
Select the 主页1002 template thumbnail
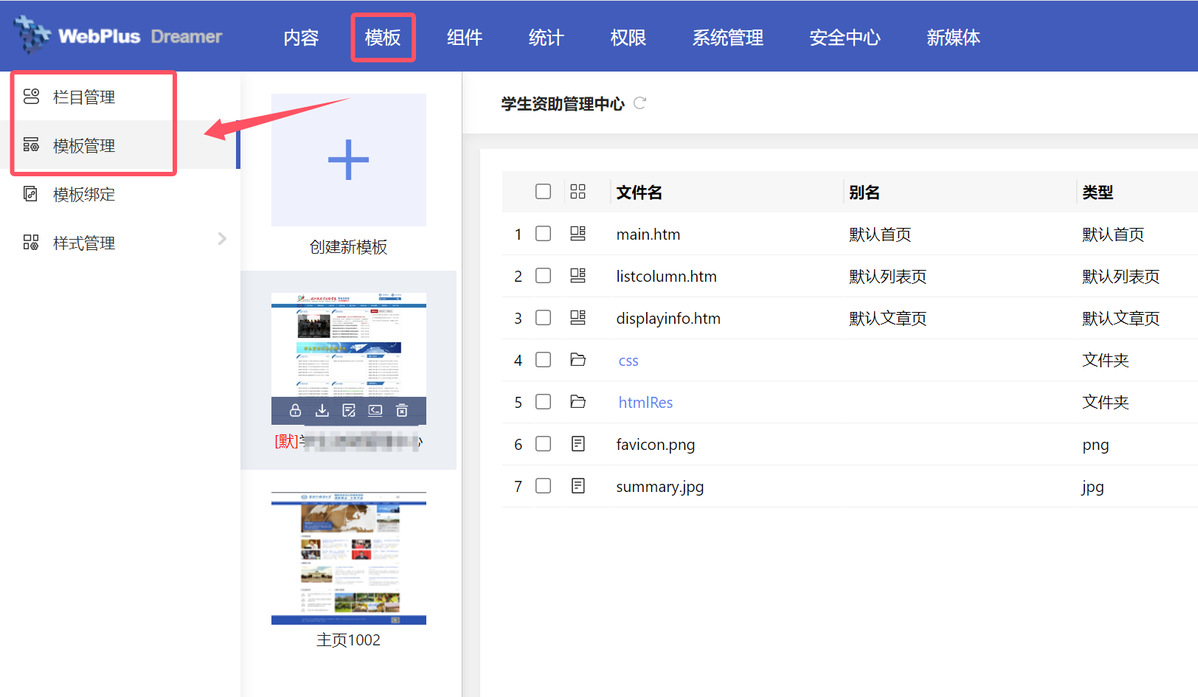click(x=348, y=558)
